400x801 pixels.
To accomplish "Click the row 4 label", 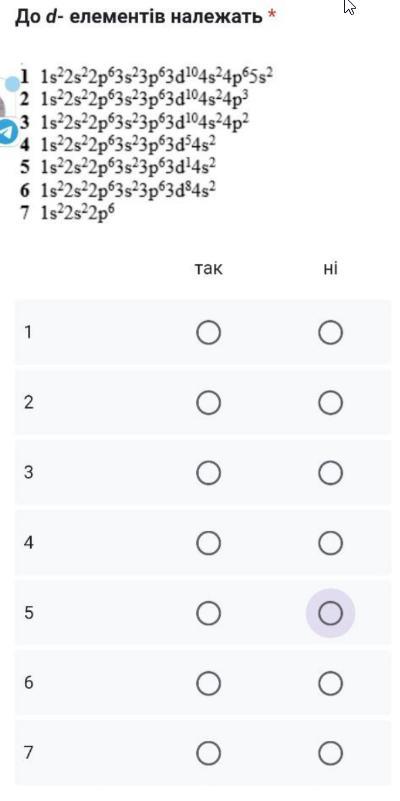I will point(29,543).
